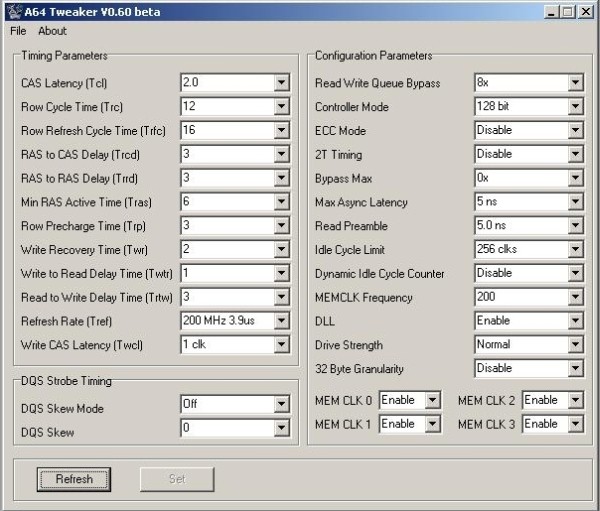Expand Dynamic Idle Cycle Counter dropdown
600x511 pixels.
coord(575,273)
